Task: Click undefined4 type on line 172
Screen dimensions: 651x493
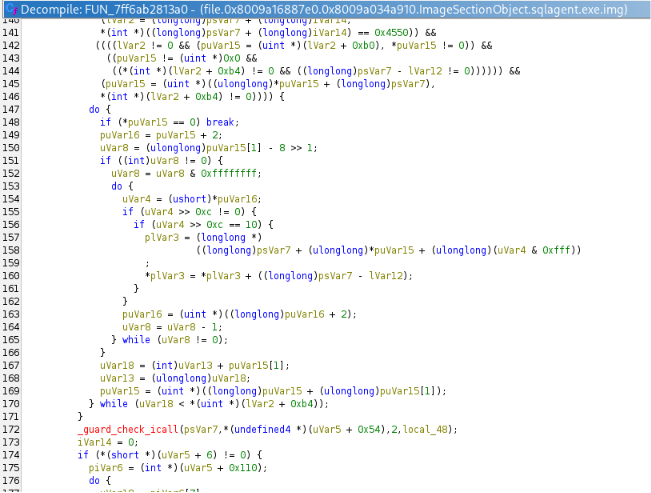Action: pos(262,429)
